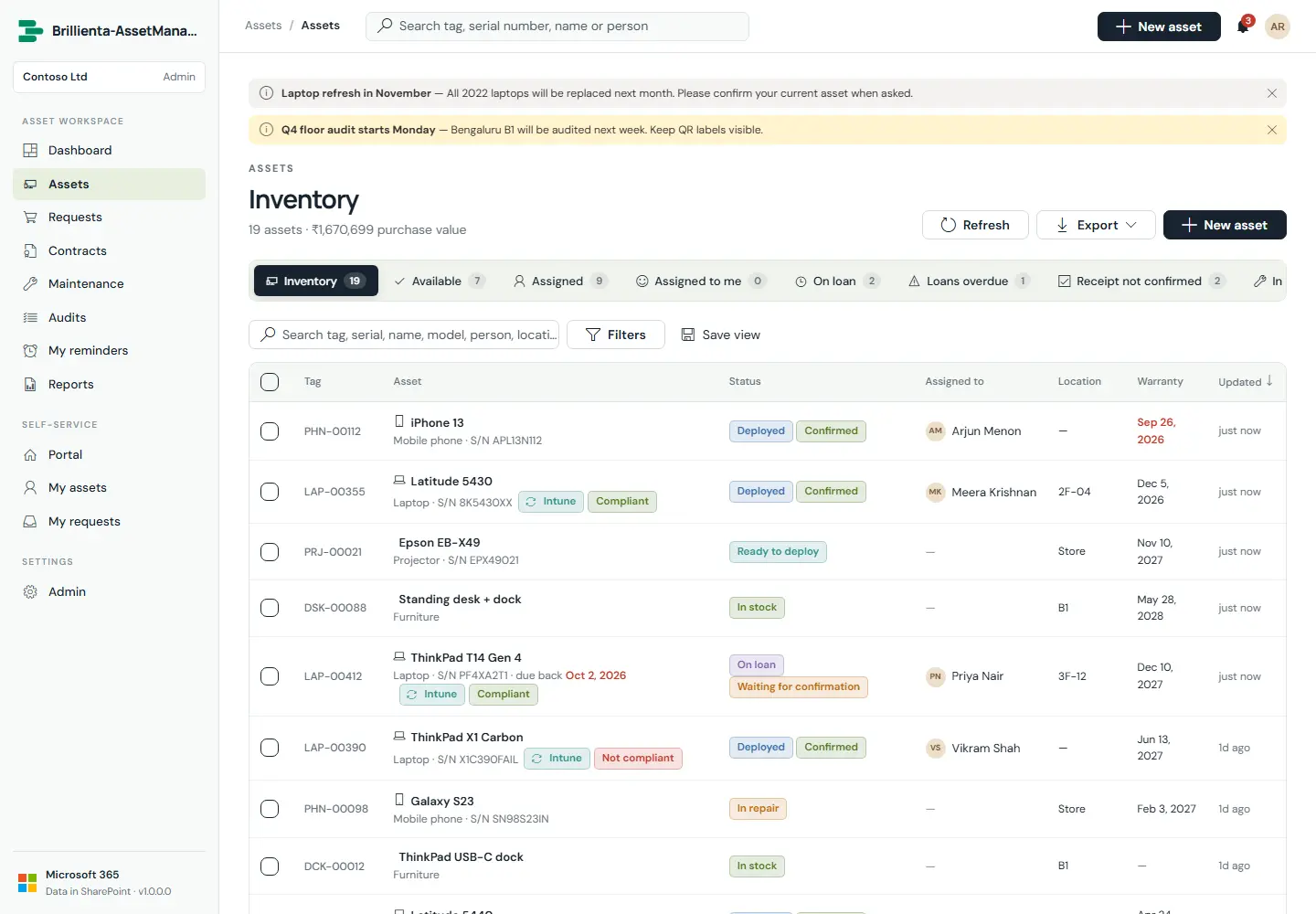Screen dimensions: 1316x914
Task: Open the Filters button
Action: point(616,335)
